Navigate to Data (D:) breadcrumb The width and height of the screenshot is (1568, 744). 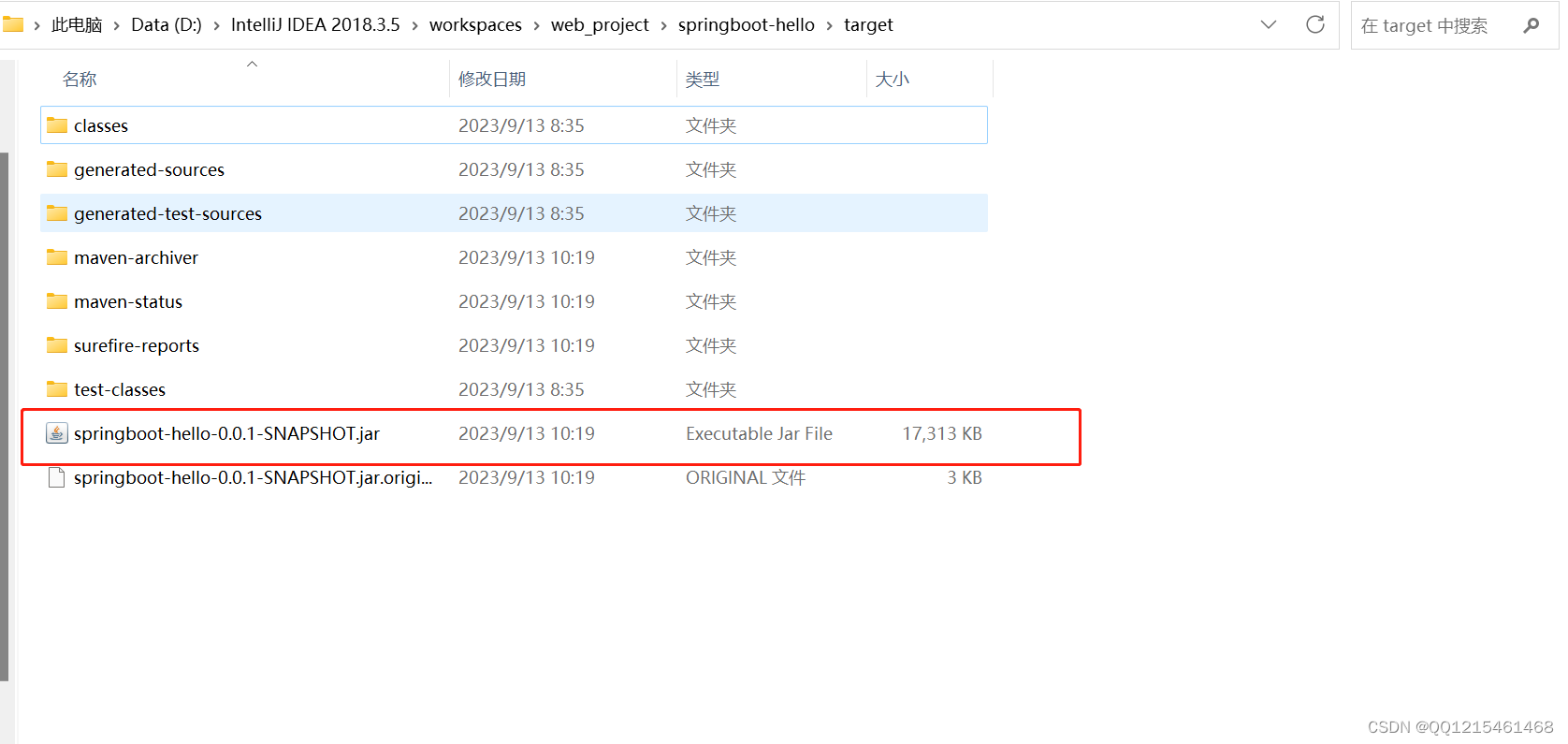click(x=167, y=25)
